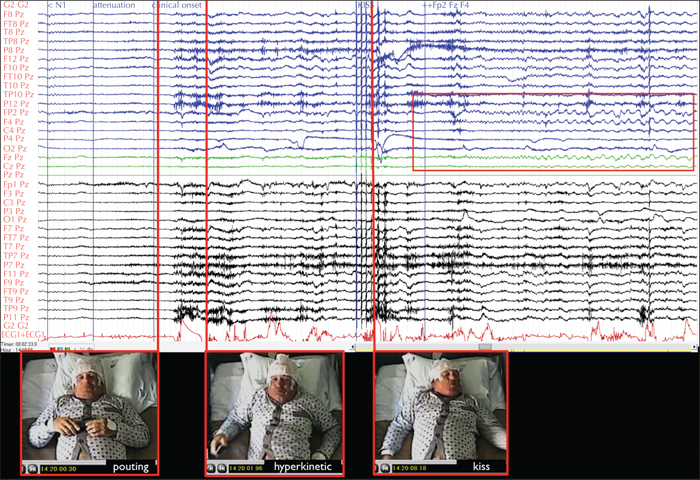The image size is (700, 480).
Task: Select the T8 Pz channel label
Action: 14,32
